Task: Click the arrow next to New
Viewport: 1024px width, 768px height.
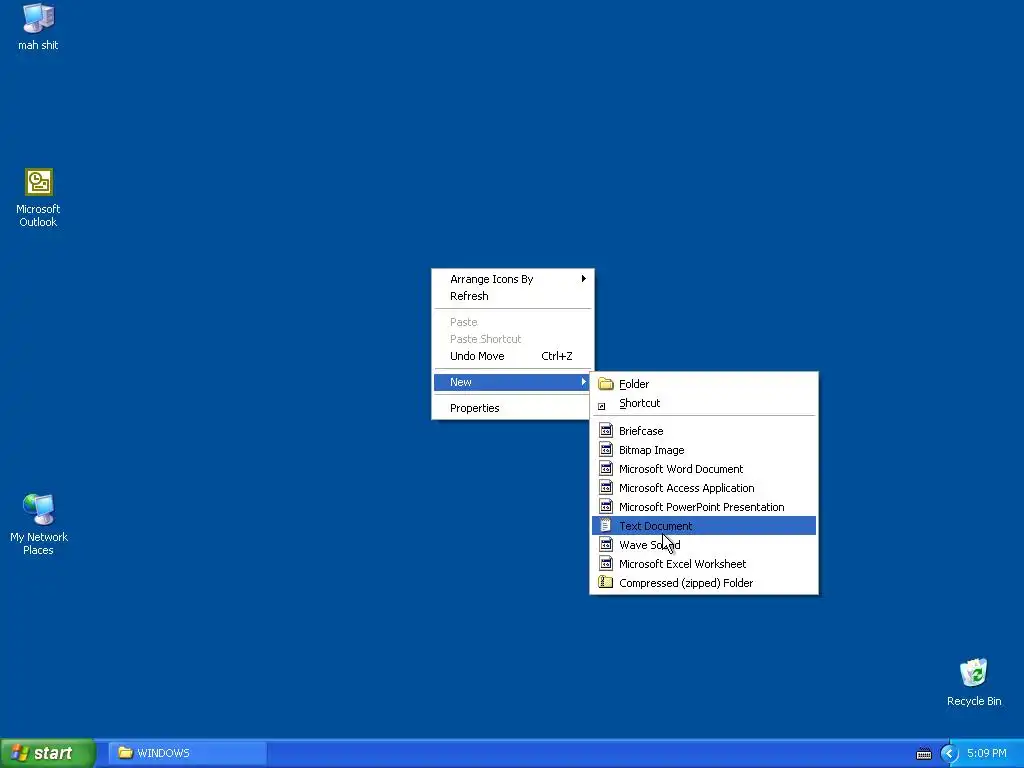Action: point(583,382)
